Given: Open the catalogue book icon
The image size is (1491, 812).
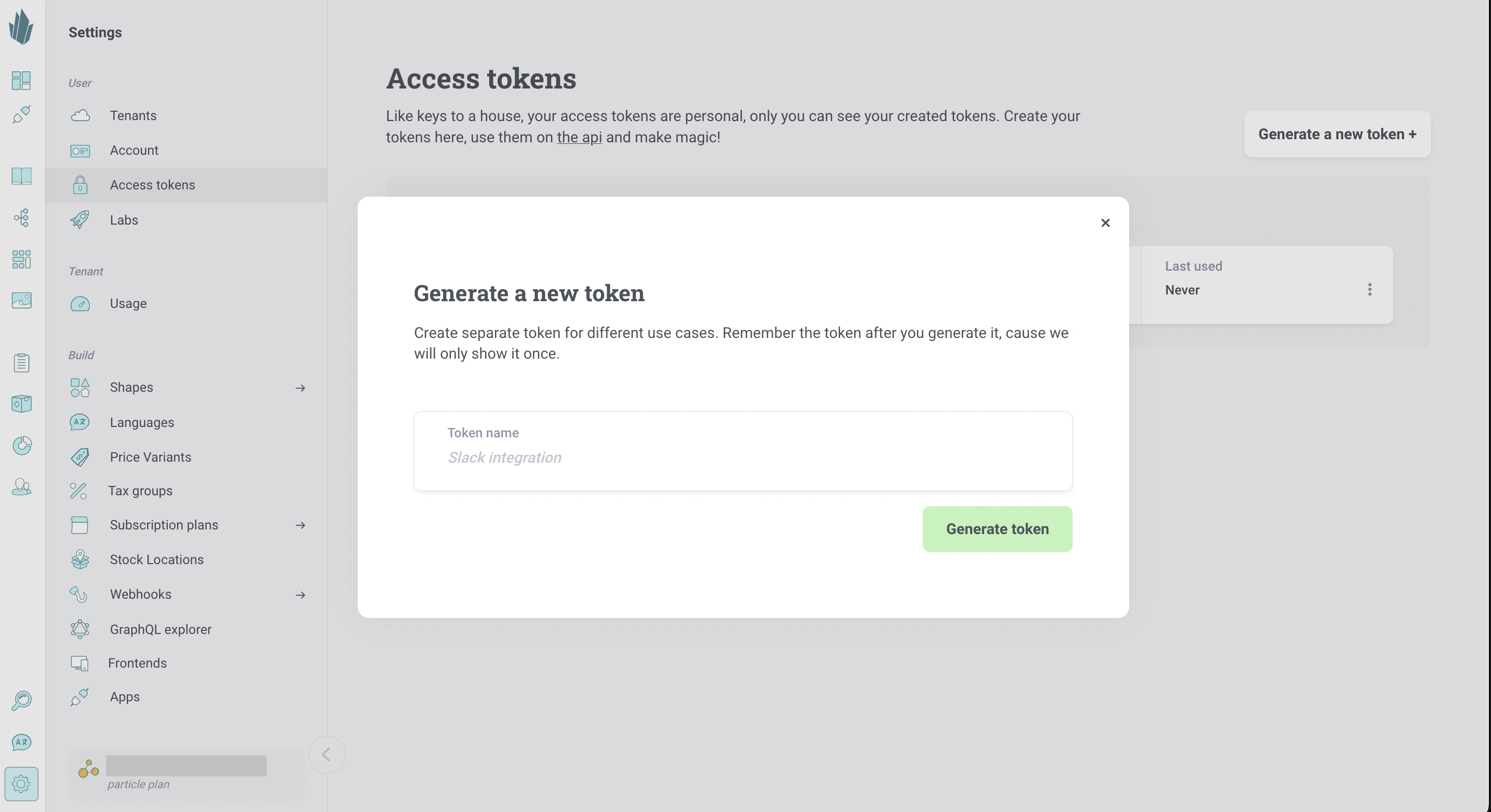Looking at the screenshot, I should [21, 176].
